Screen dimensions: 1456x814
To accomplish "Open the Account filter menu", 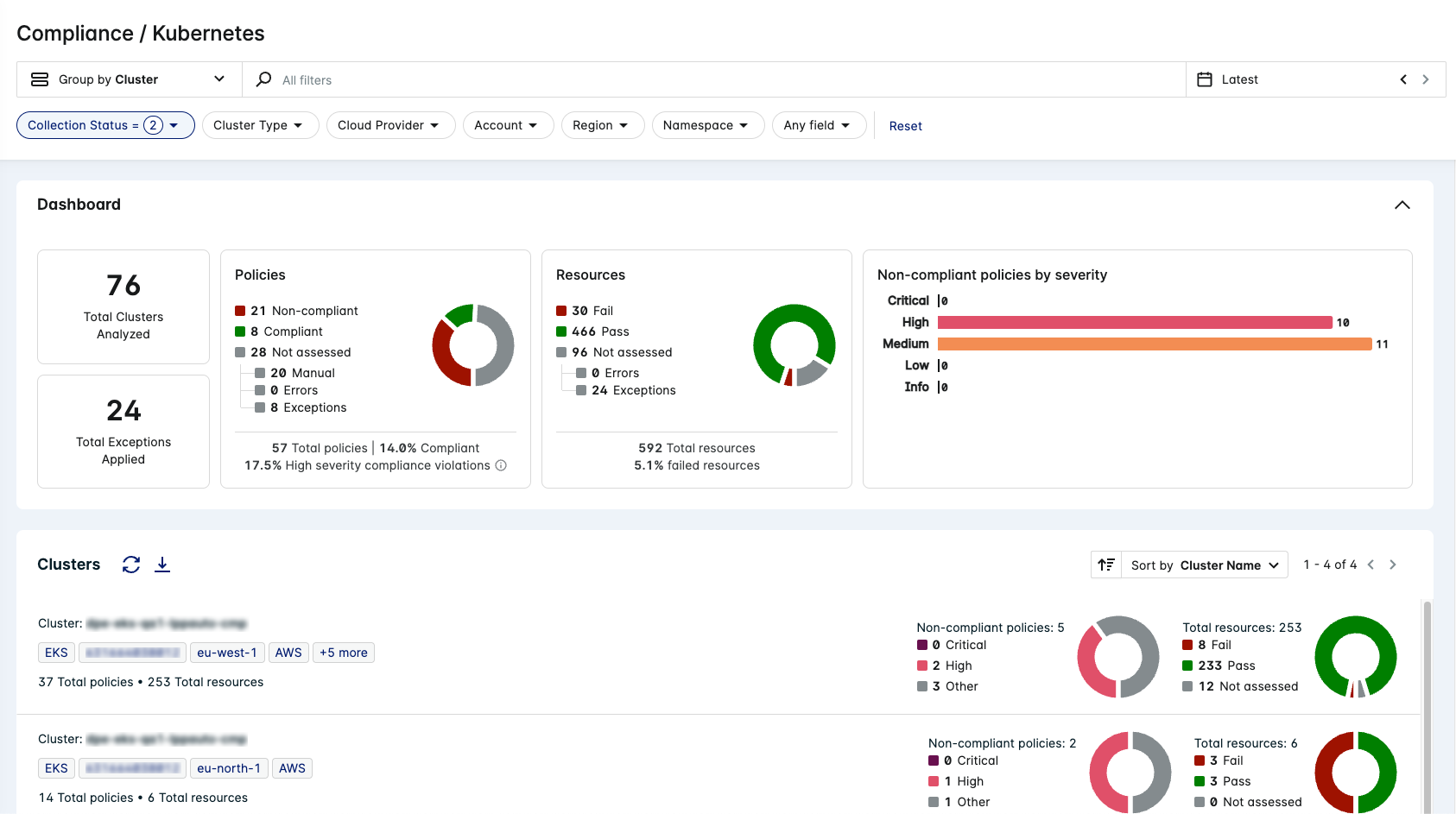I will (508, 125).
